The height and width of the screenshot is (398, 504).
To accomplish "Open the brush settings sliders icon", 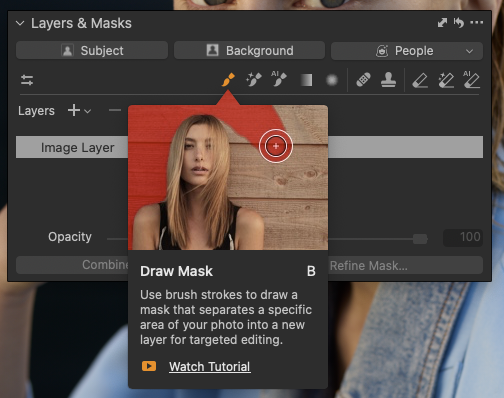I will click(27, 80).
